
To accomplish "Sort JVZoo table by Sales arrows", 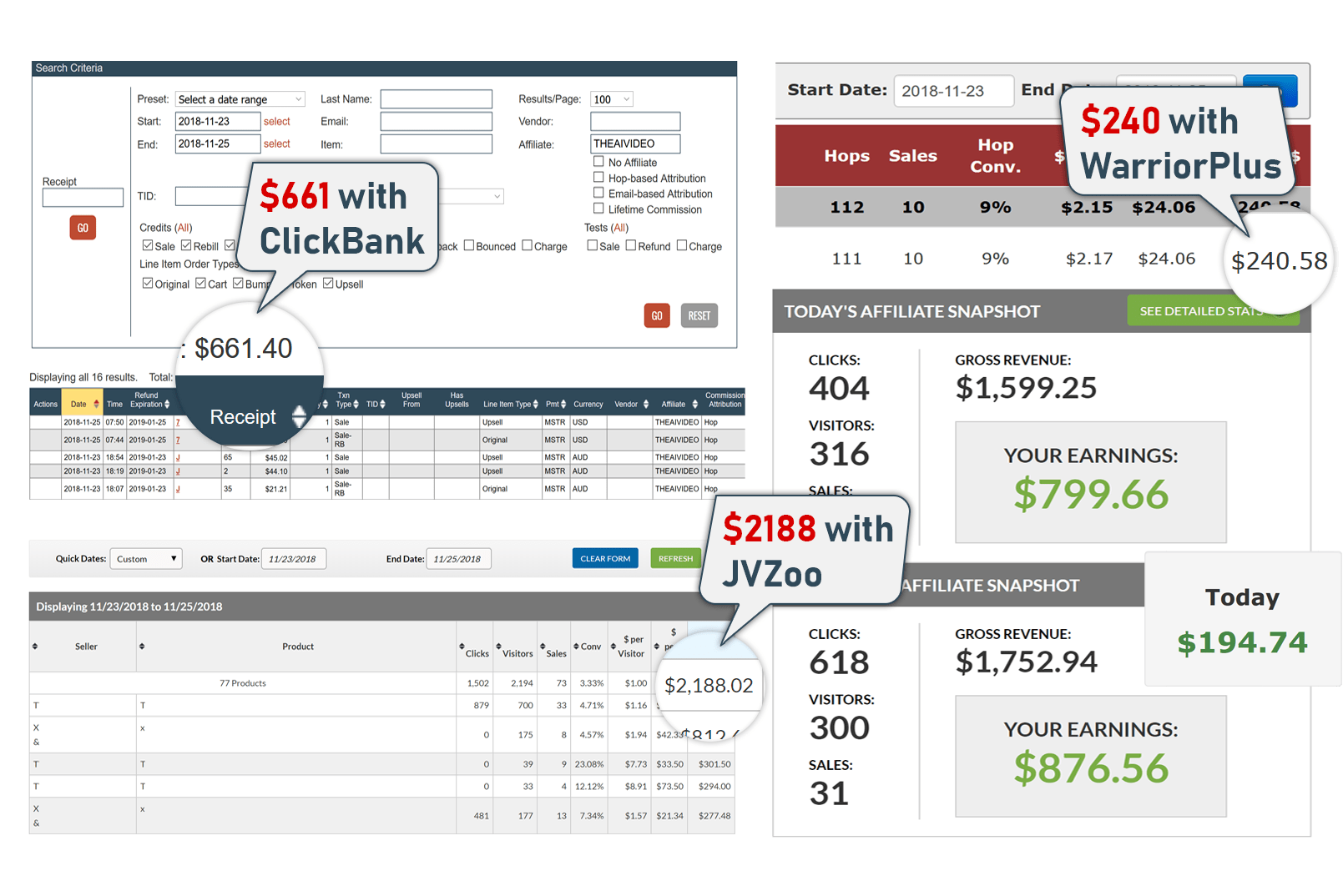I will point(543,647).
